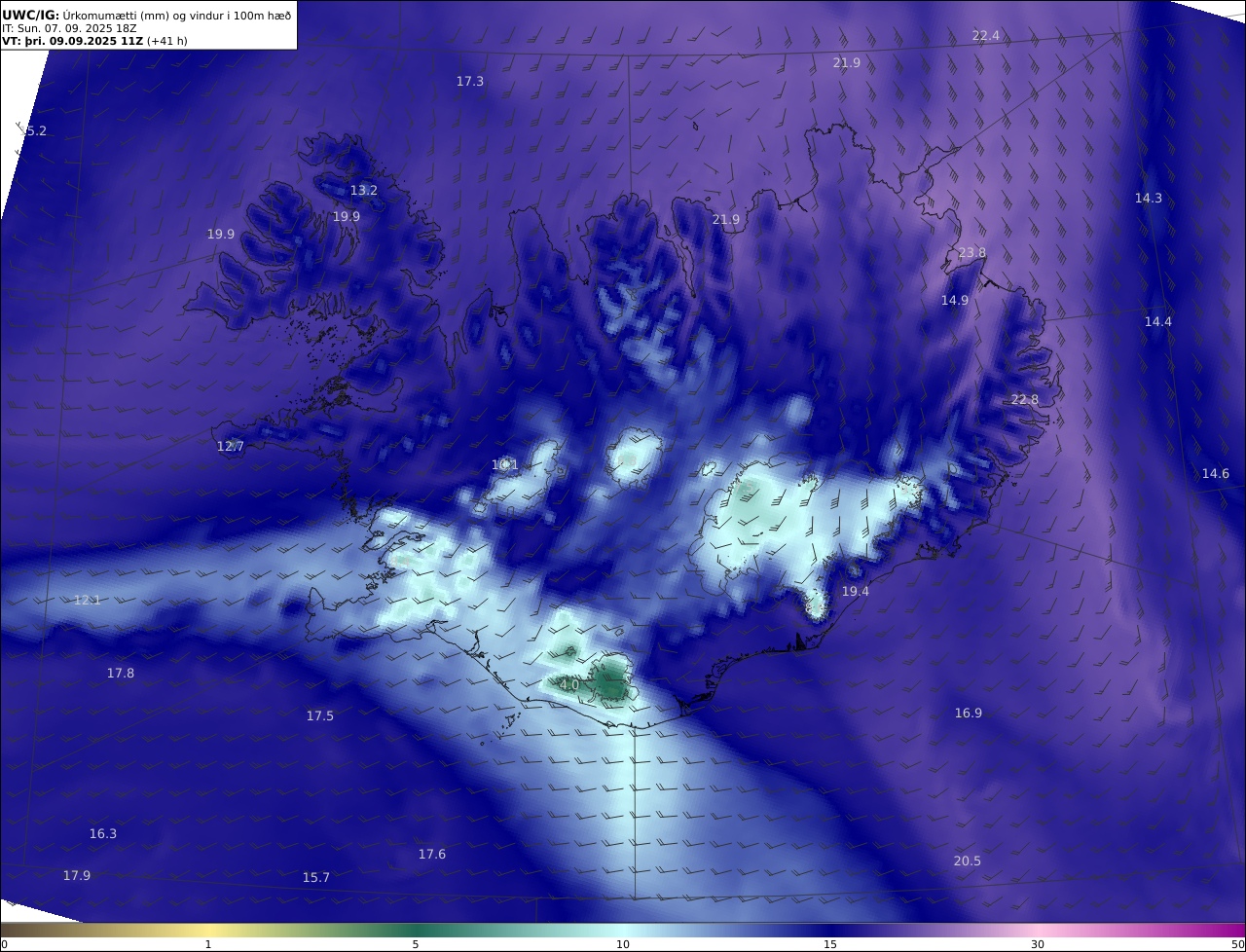Click the 22.4 value label
Viewport: 1246px width, 952px height.
click(x=985, y=36)
